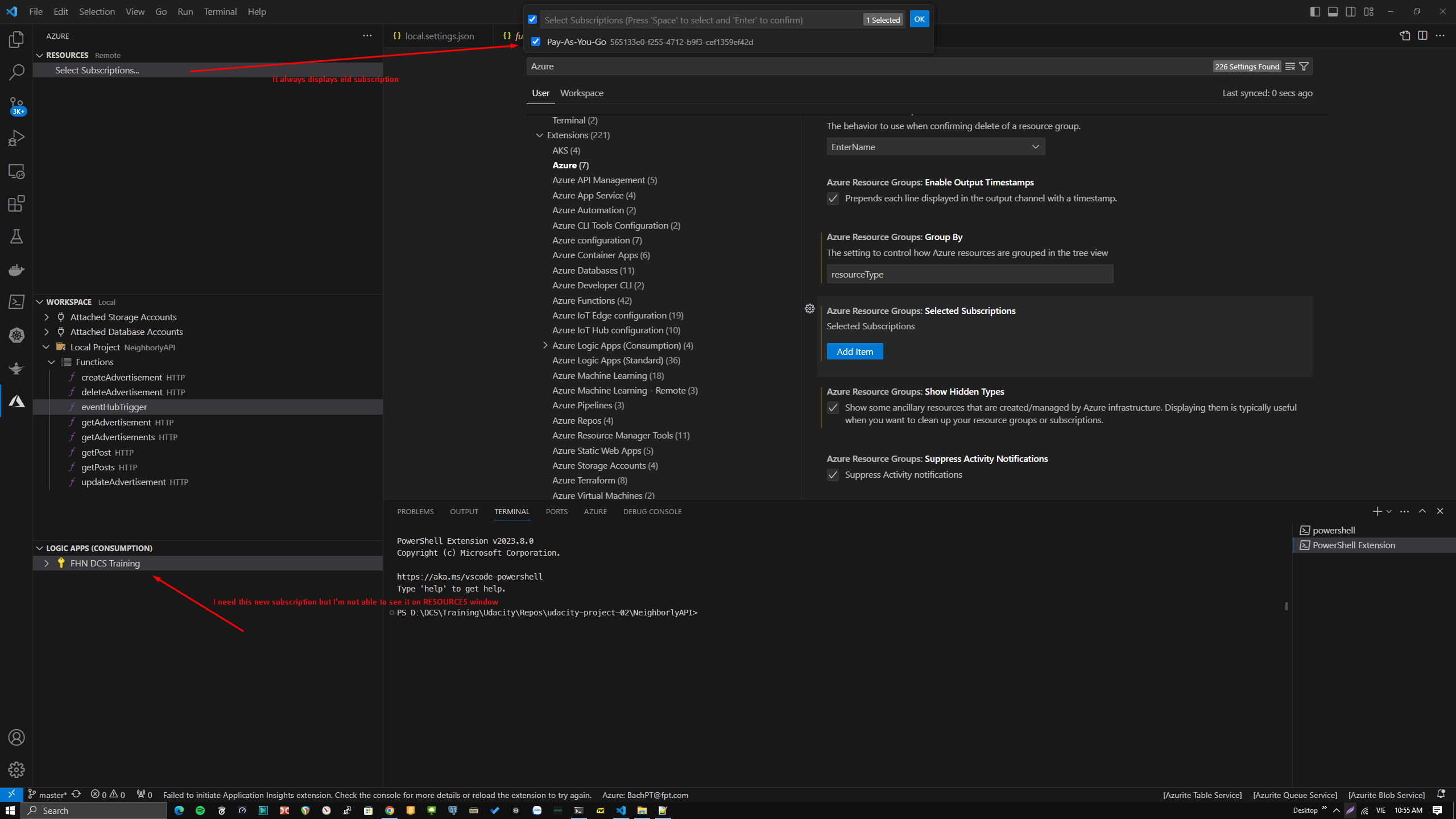Clear settings search input icon

click(1290, 67)
